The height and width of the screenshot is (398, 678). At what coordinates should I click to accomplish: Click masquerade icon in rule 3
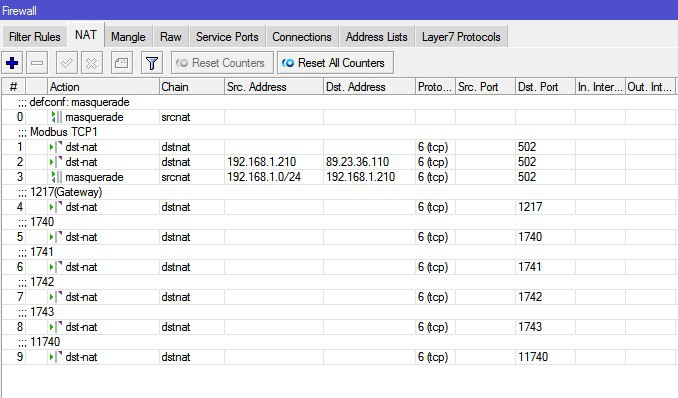57,177
